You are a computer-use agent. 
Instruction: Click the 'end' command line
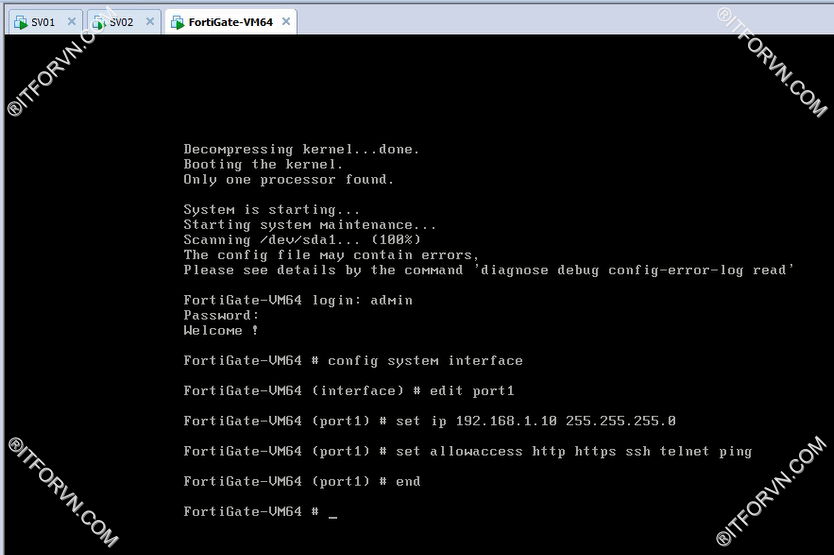click(302, 481)
